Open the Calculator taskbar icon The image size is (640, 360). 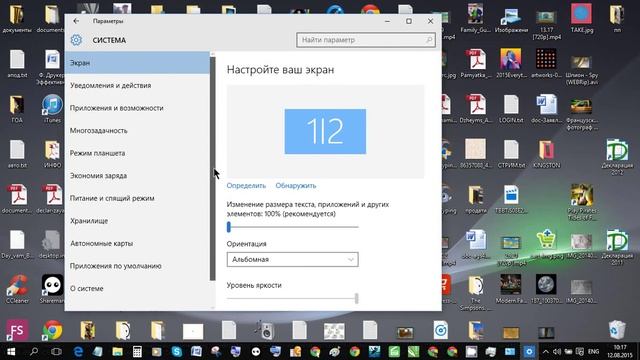tap(137, 351)
